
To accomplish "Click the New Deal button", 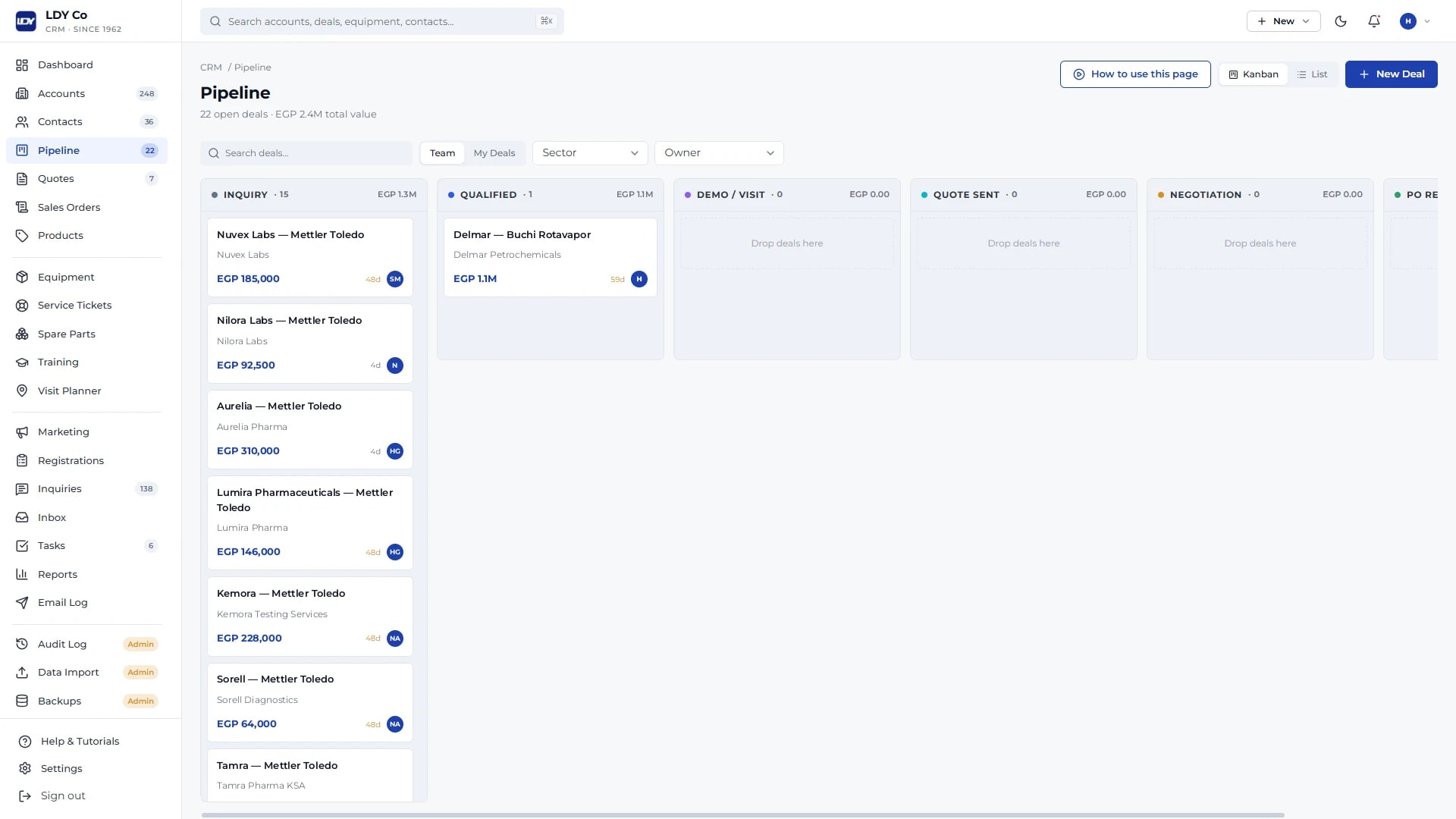I will [x=1391, y=74].
